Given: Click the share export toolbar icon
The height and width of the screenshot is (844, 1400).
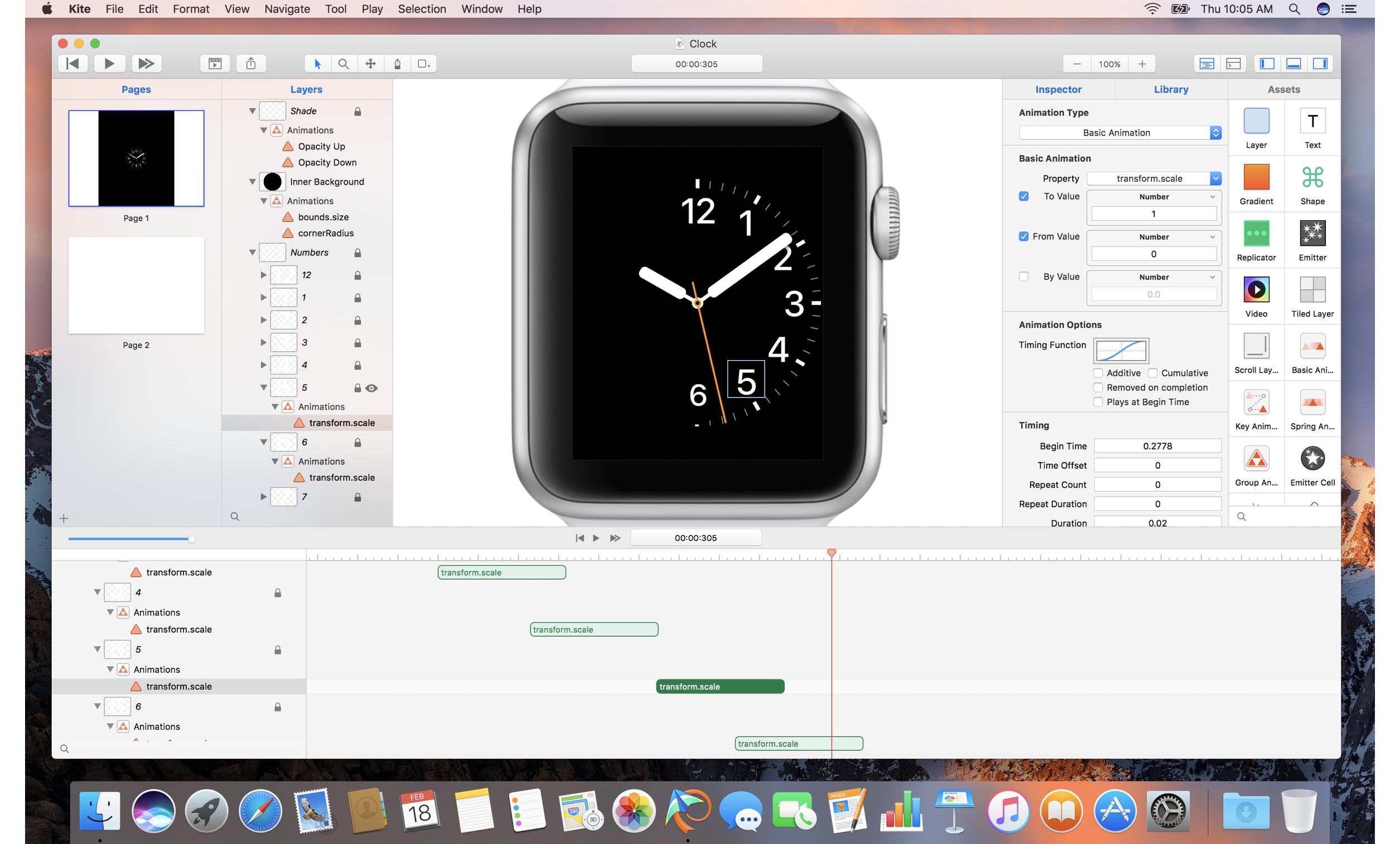Looking at the screenshot, I should click(x=251, y=64).
